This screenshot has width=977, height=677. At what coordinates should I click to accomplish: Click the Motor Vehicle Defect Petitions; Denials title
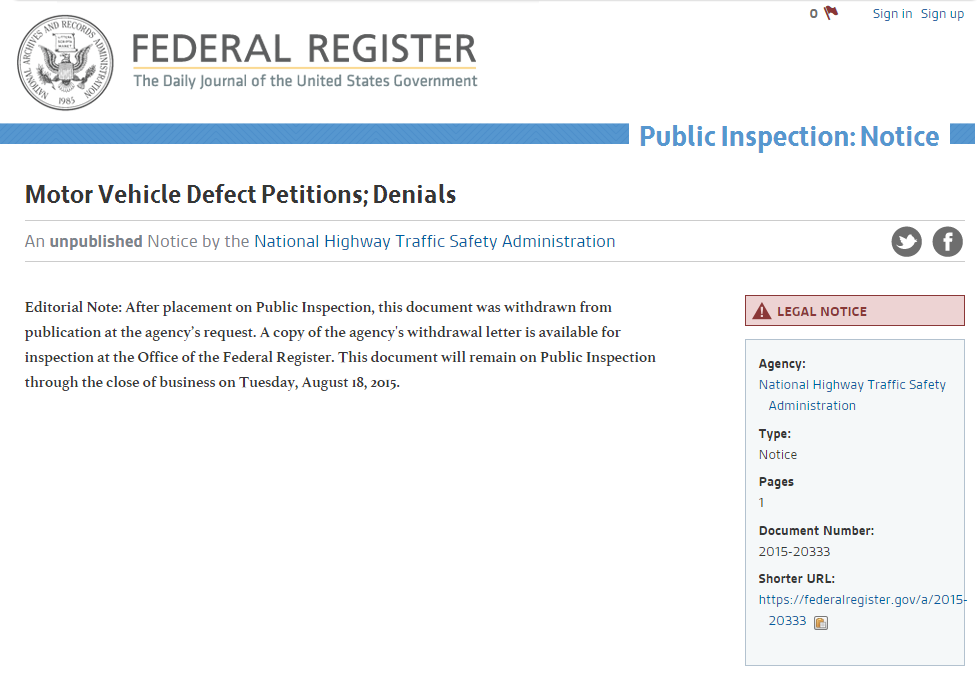[x=241, y=194]
